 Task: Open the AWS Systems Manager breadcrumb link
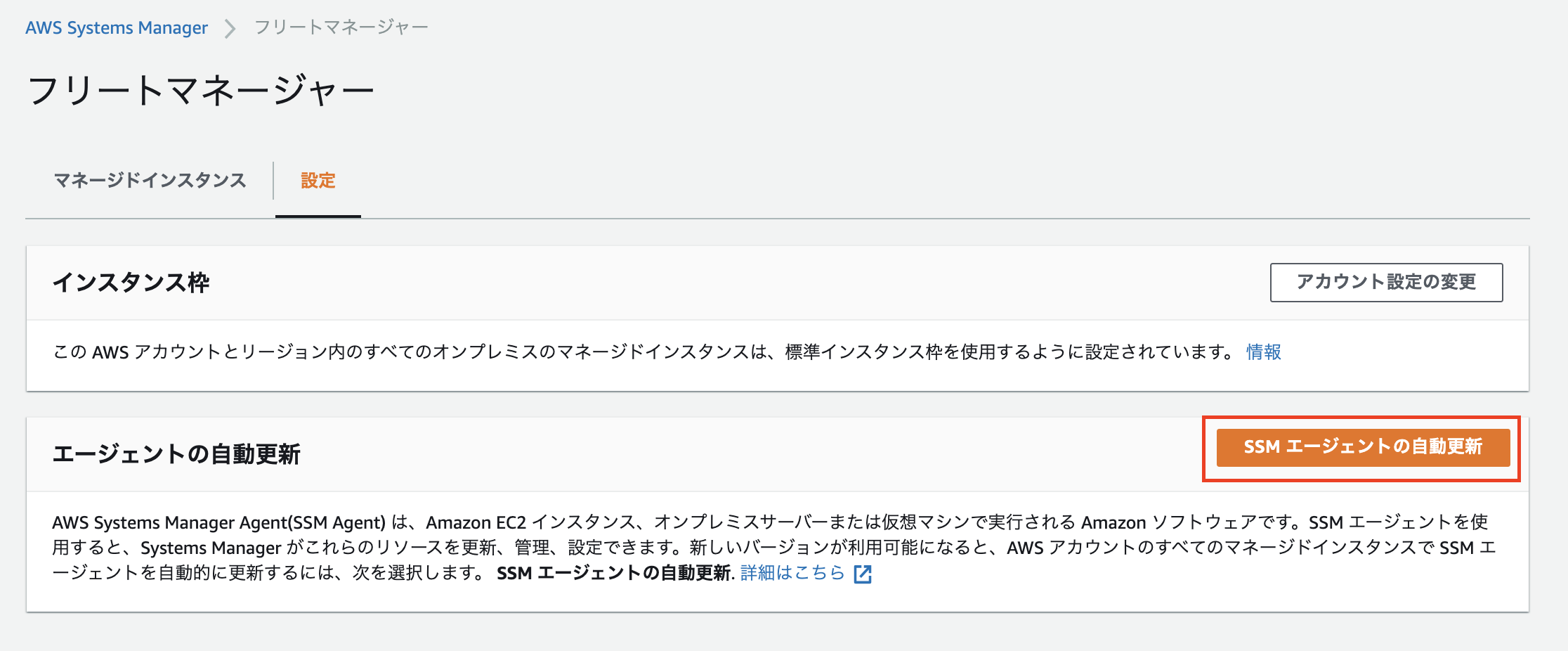117,27
